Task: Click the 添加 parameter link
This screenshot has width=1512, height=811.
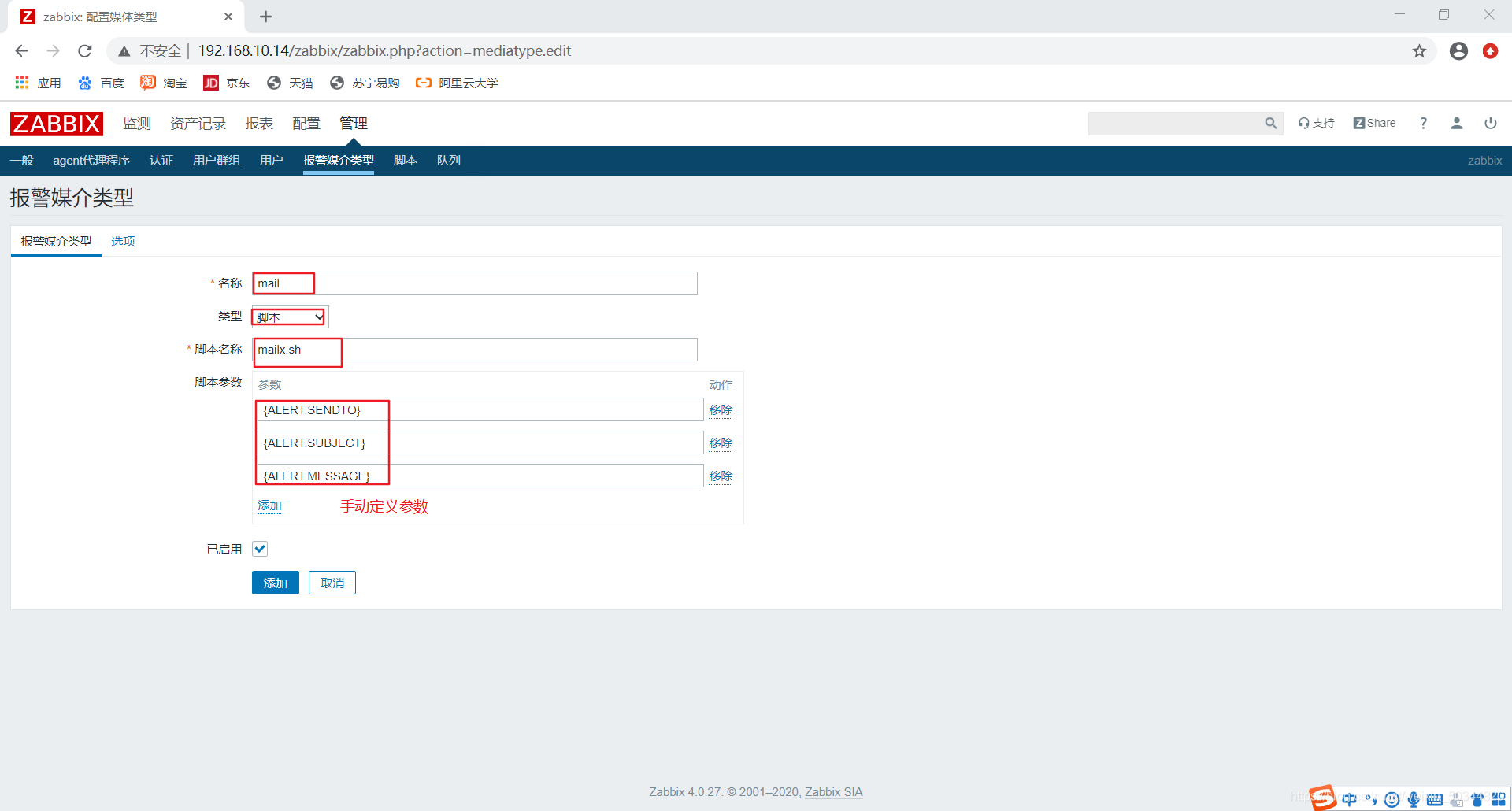Action: point(269,505)
